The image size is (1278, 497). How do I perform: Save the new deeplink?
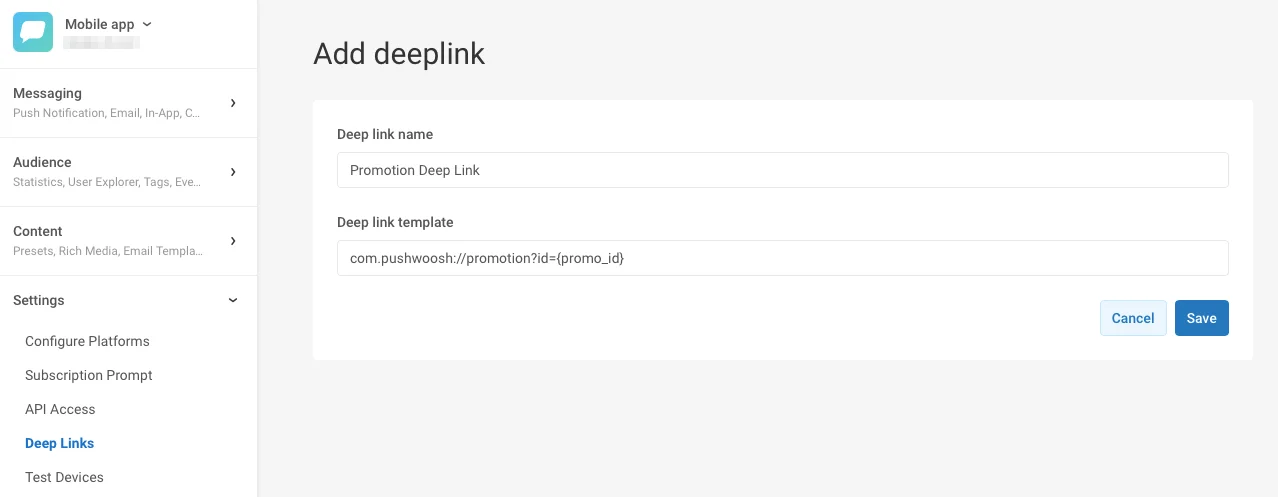click(1201, 318)
